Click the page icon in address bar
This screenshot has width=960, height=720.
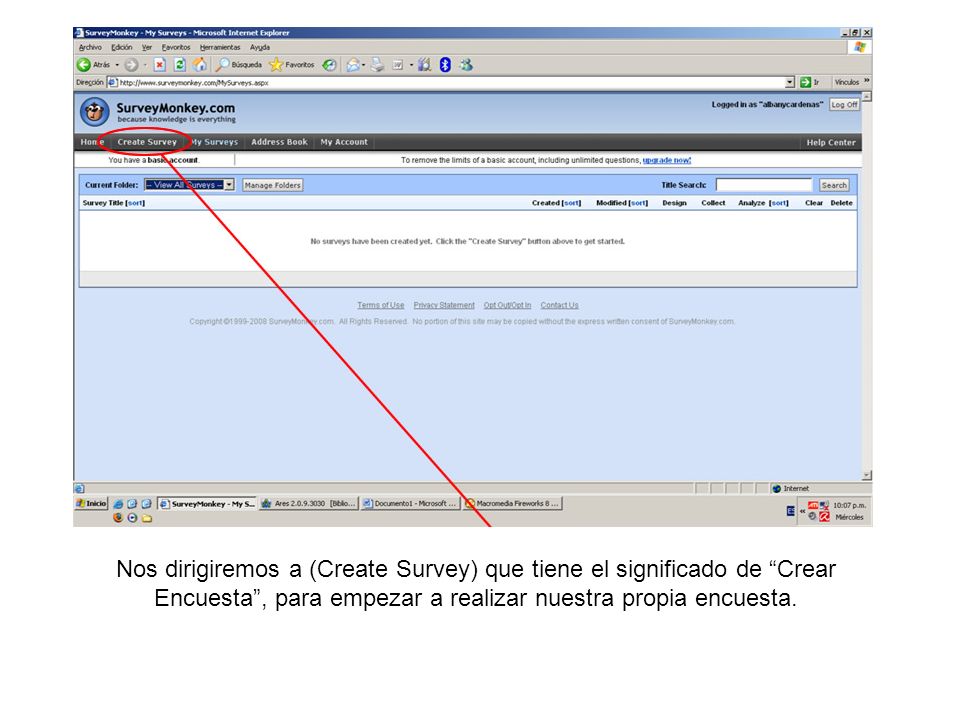pos(113,82)
